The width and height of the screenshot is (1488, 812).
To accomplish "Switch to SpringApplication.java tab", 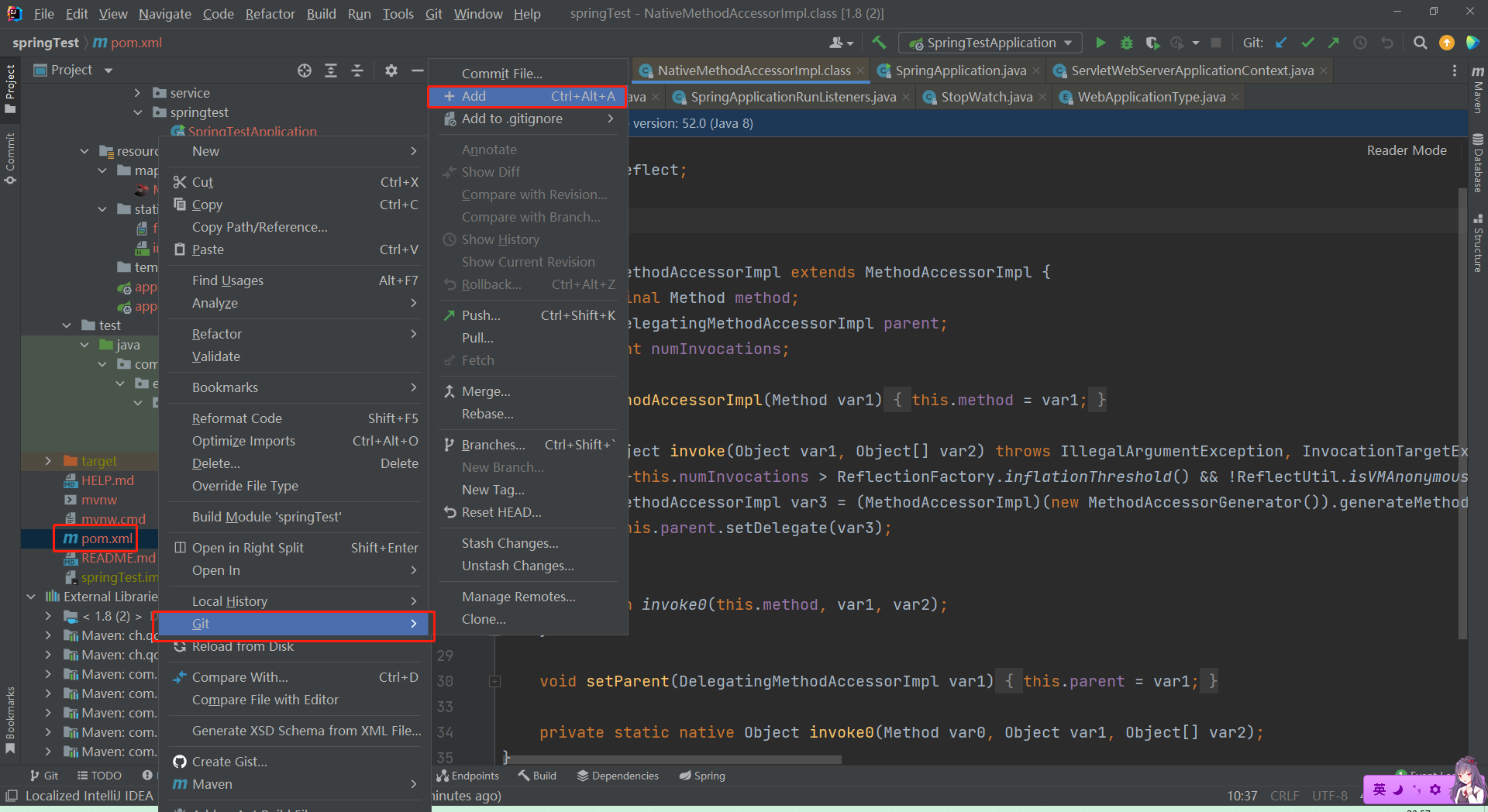I will tap(960, 71).
